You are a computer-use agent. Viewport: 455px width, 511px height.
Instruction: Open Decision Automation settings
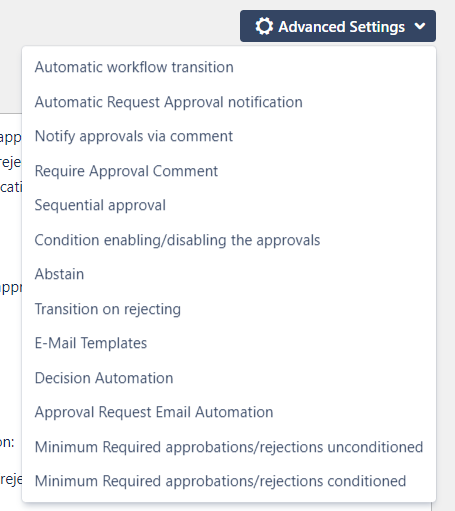(x=229, y=378)
